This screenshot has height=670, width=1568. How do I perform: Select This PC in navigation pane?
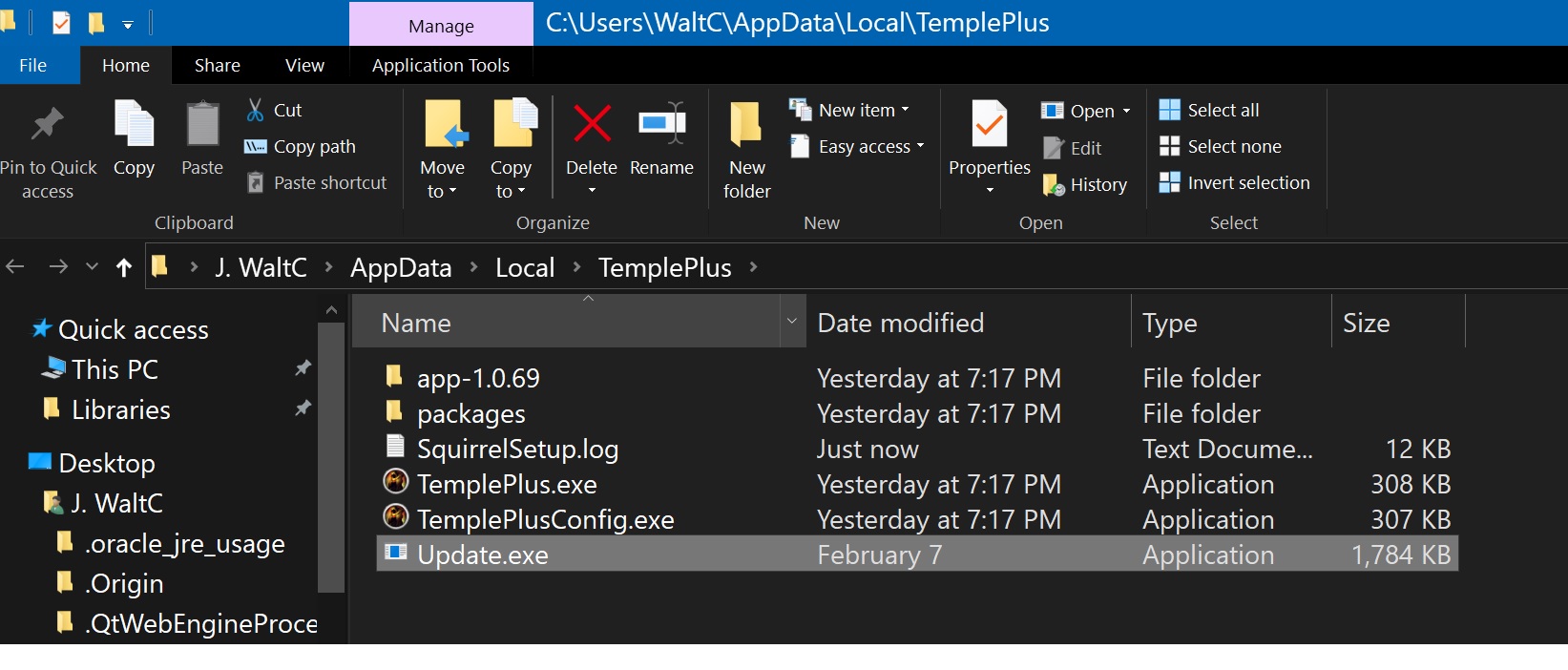point(101,369)
